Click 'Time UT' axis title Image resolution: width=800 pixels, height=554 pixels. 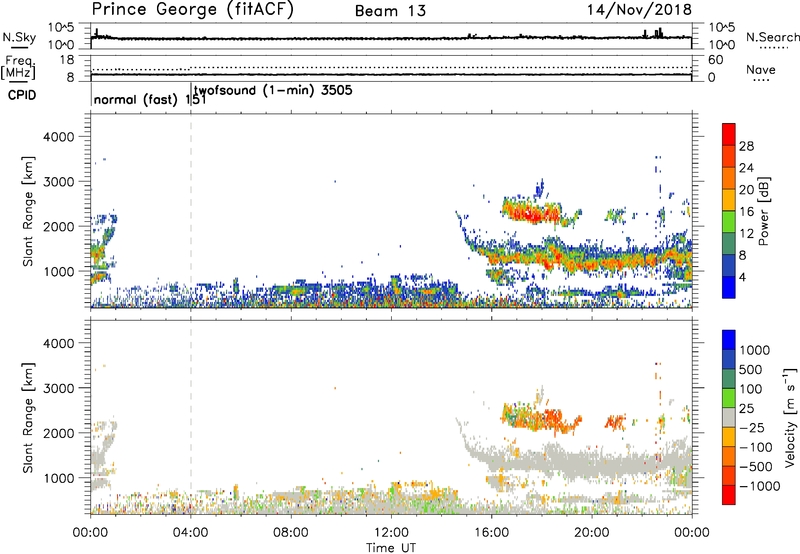coord(391,548)
